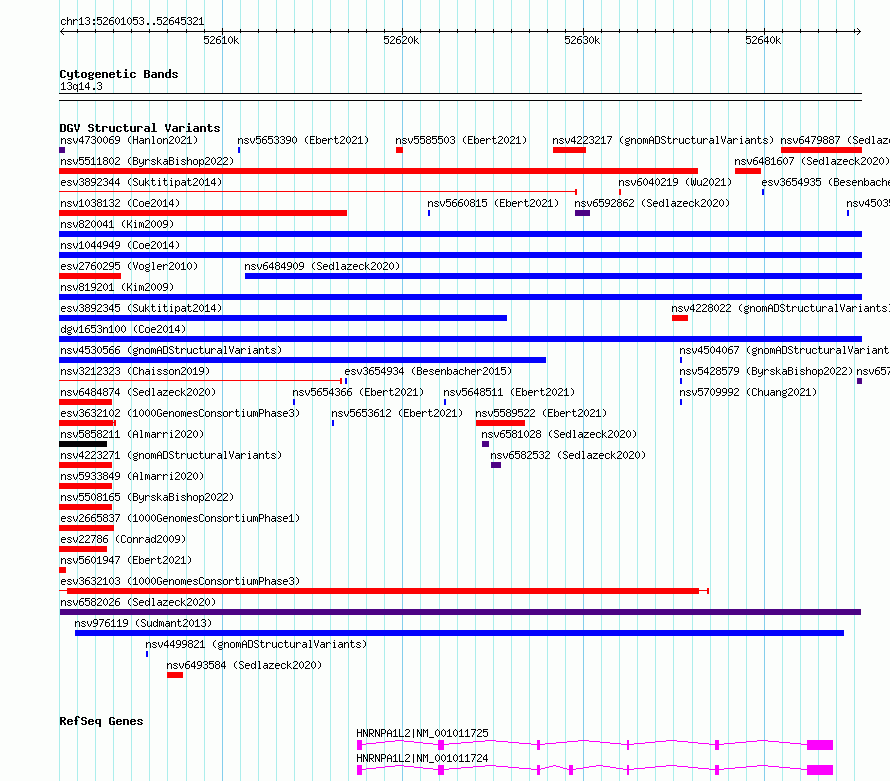Click the Cytogenetic Bands track title
Image resolution: width=890 pixels, height=781 pixels.
119,74
